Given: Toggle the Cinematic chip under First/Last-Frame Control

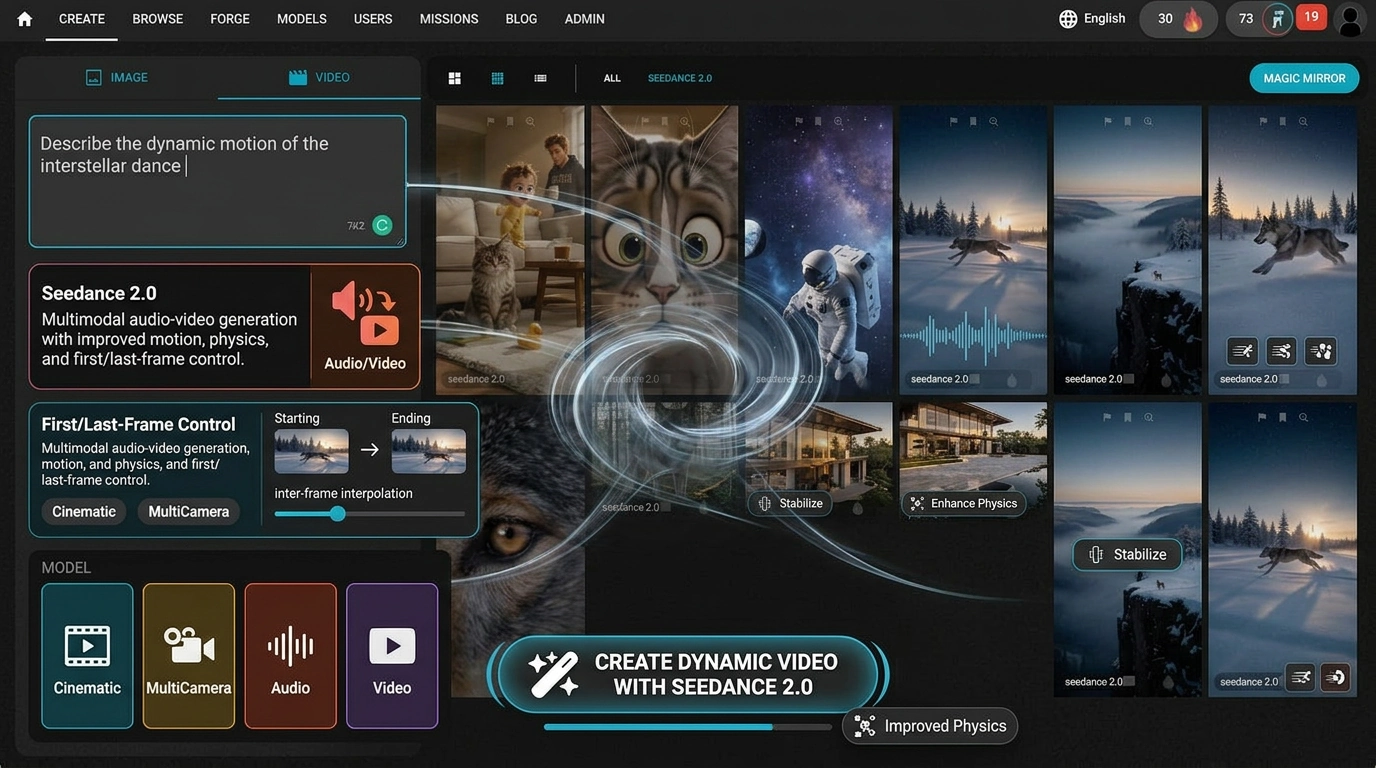Looking at the screenshot, I should click(84, 511).
